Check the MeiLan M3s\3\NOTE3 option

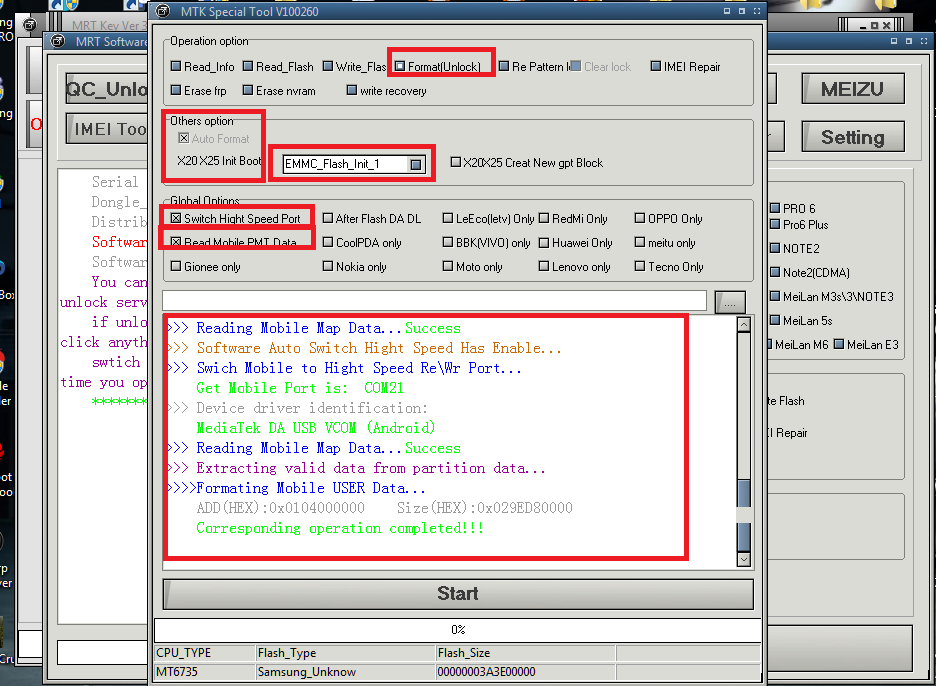[775, 296]
